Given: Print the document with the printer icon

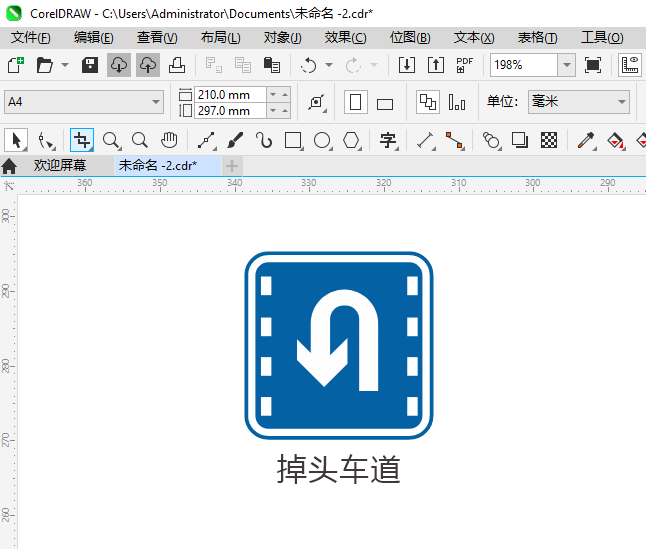Looking at the screenshot, I should coord(177,65).
